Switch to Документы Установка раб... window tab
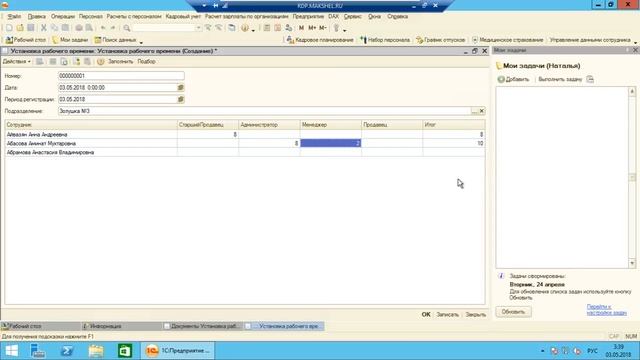Viewport: 640px width, 360px height. (x=202, y=326)
